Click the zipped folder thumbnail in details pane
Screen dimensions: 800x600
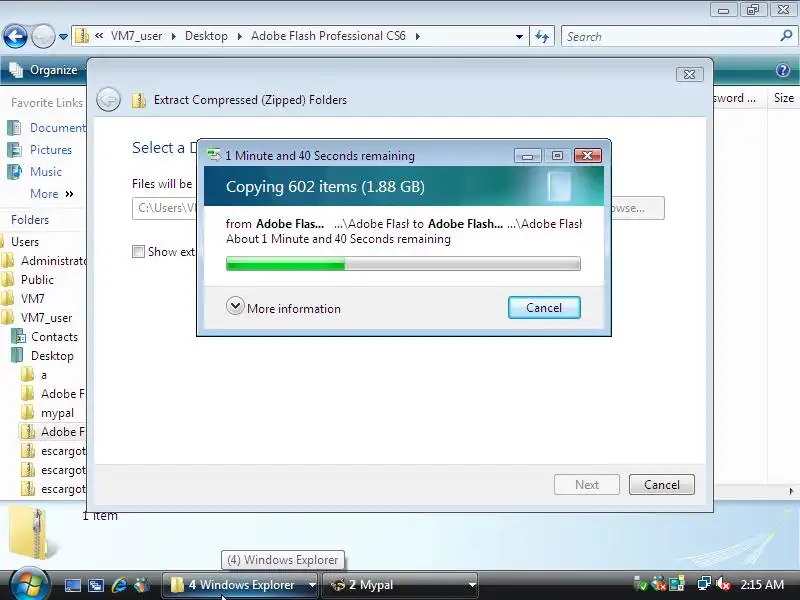(32, 534)
